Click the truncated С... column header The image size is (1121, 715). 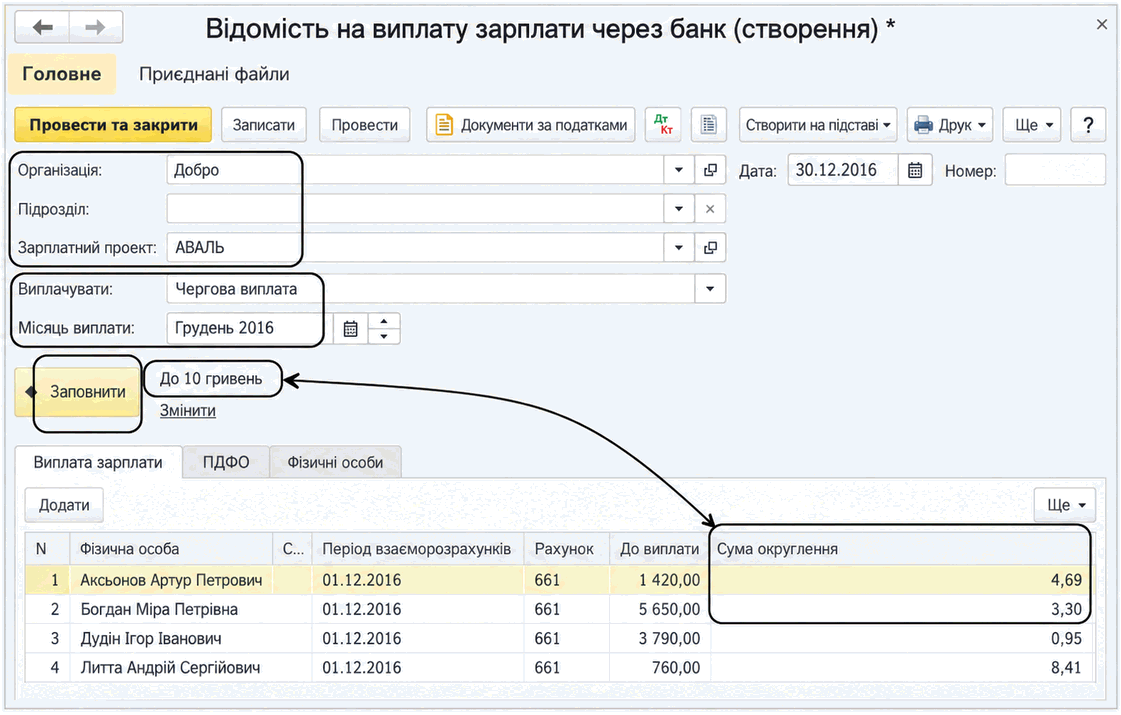click(292, 549)
